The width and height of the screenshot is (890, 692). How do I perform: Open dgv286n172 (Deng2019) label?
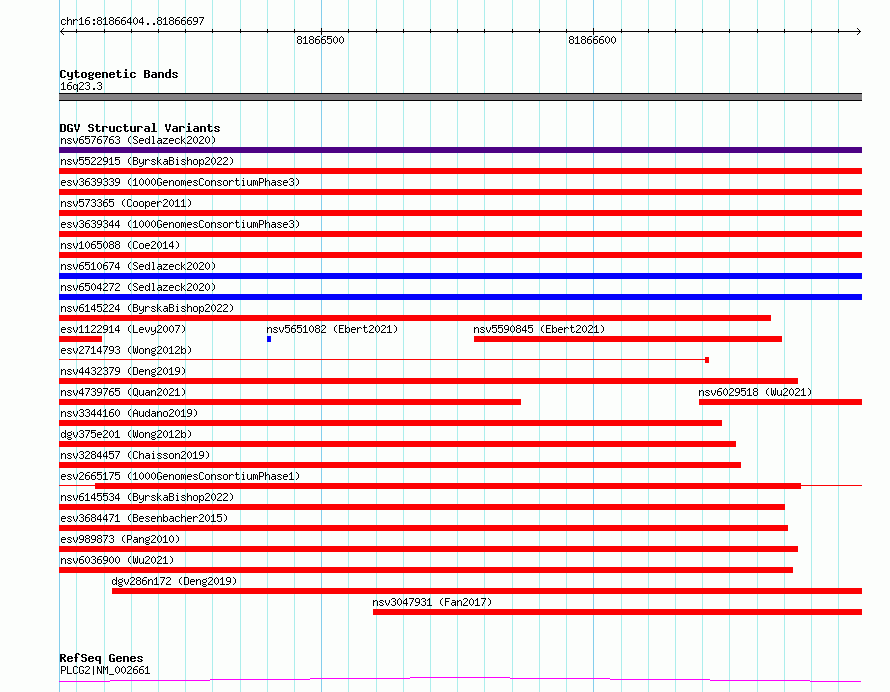(174, 581)
